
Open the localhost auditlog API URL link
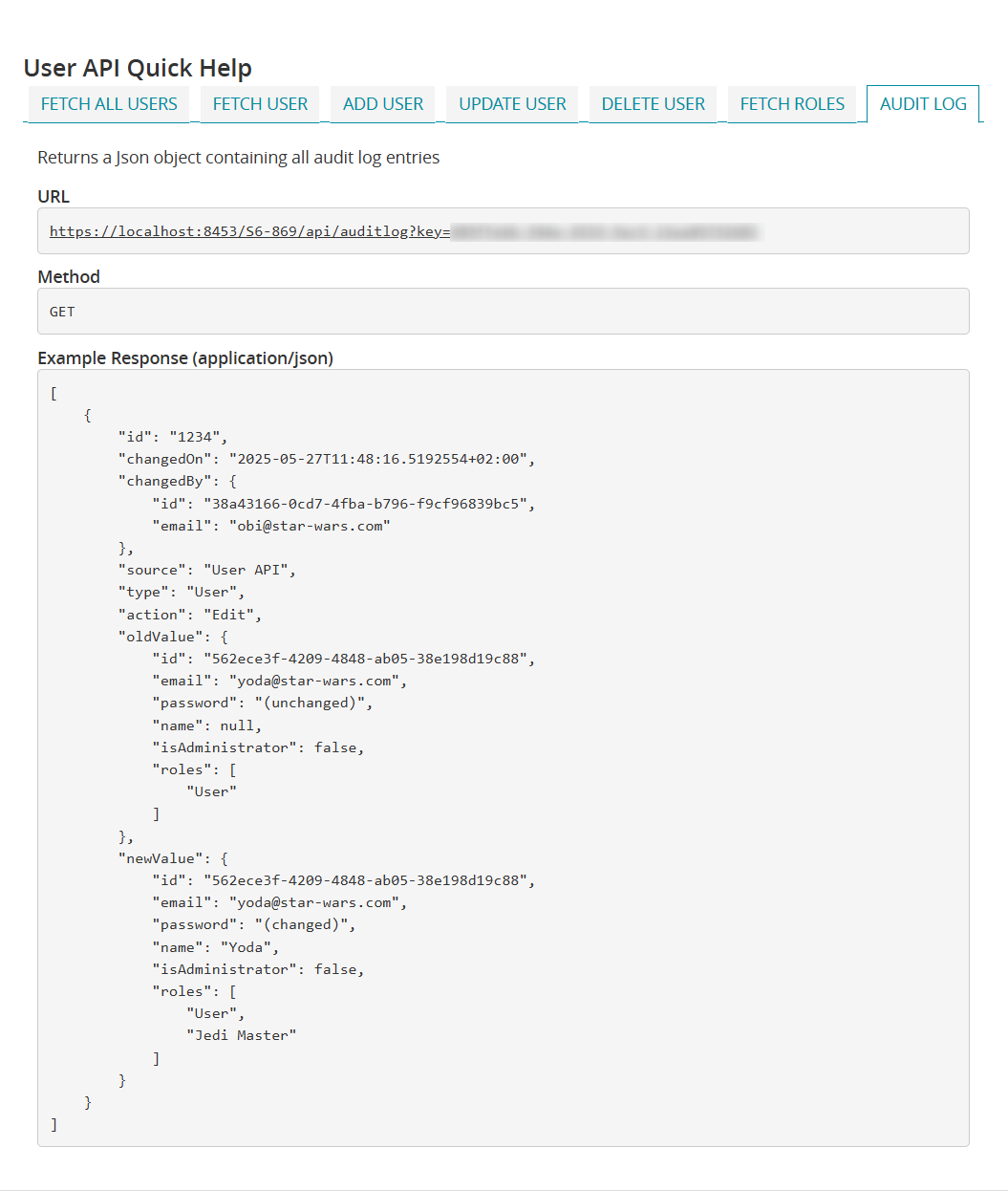pos(249,231)
